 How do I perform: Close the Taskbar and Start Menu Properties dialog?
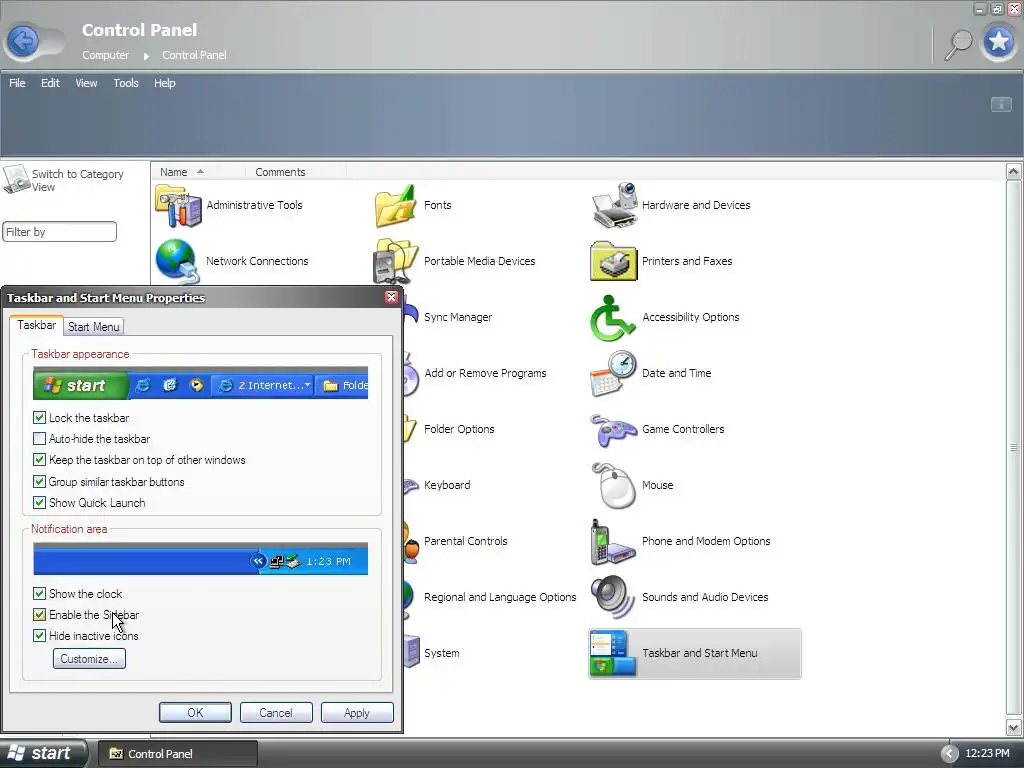pos(391,298)
